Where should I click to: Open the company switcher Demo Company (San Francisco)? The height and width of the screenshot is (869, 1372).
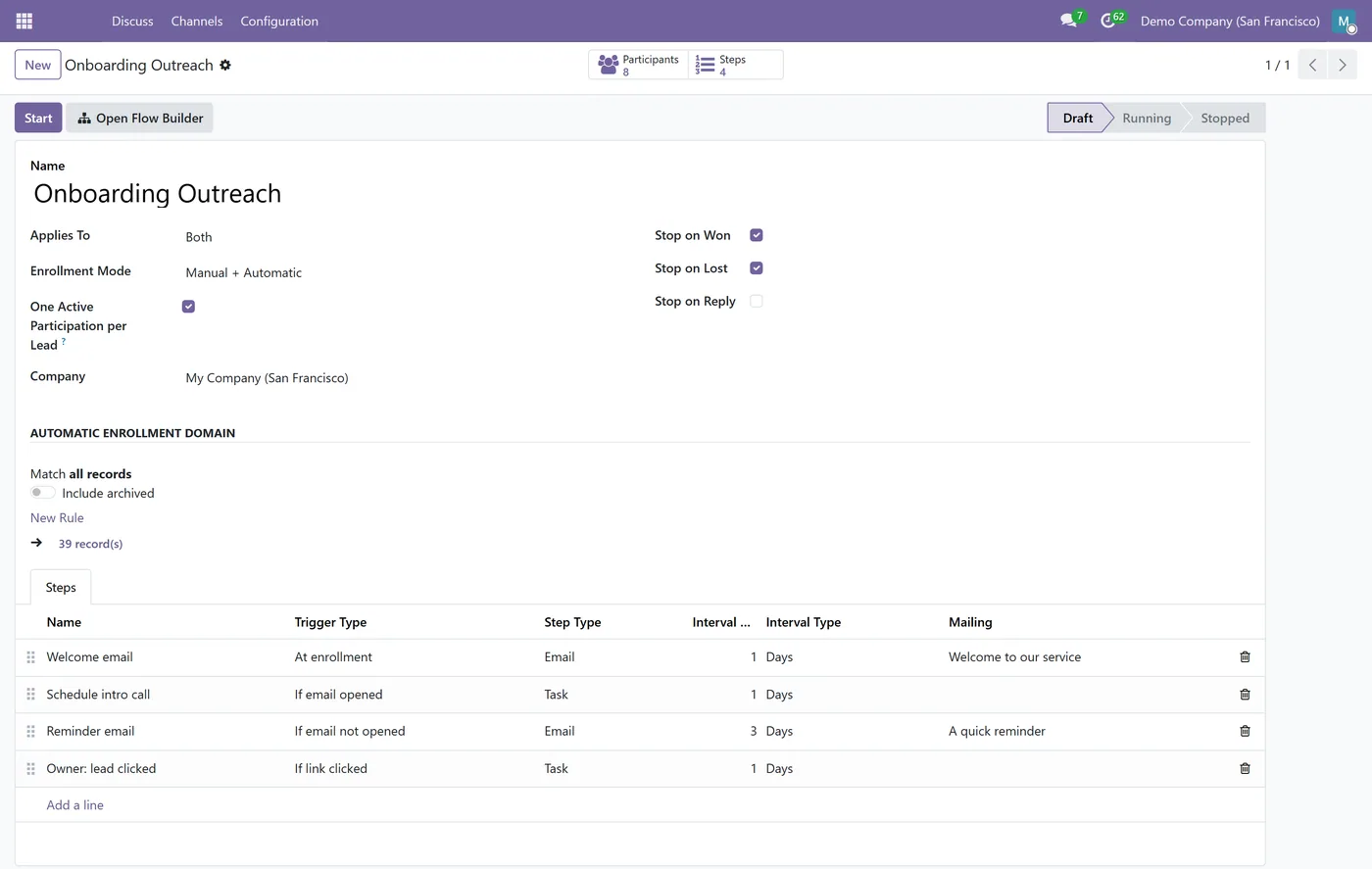(1230, 21)
